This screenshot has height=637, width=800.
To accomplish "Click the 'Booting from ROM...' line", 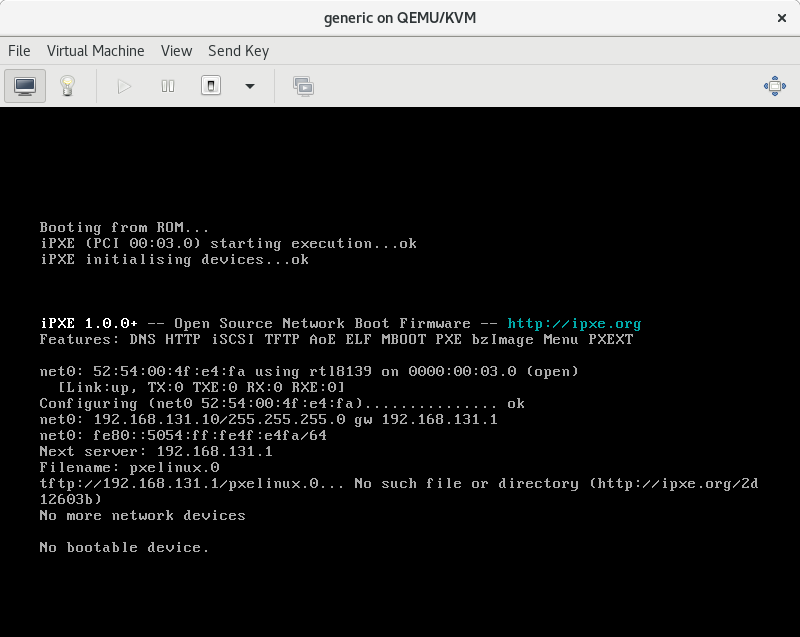I will pyautogui.click(x=124, y=227).
